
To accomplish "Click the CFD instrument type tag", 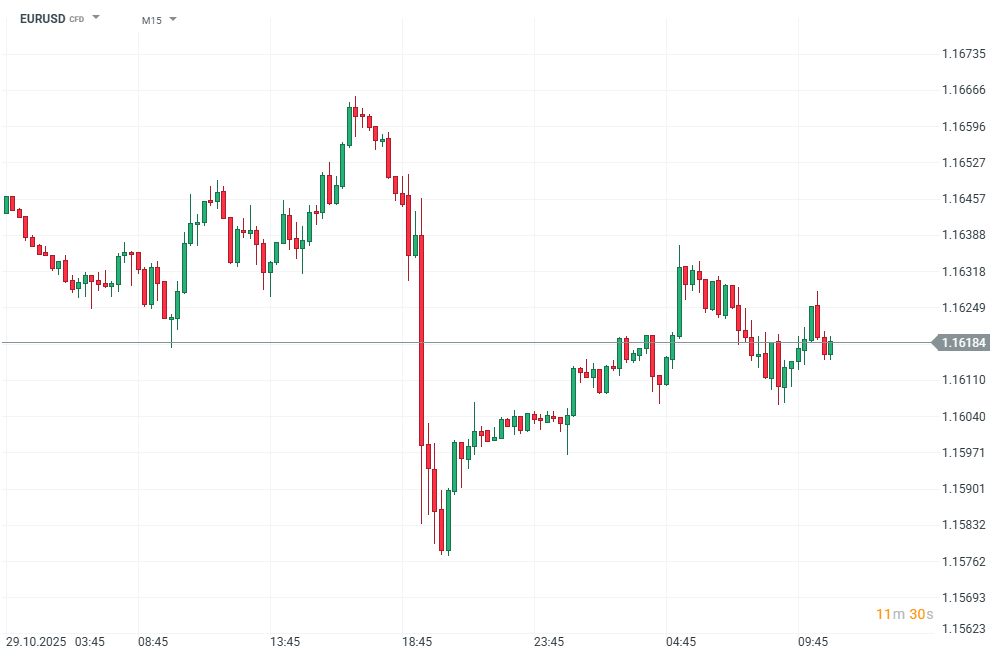I will point(76,19).
